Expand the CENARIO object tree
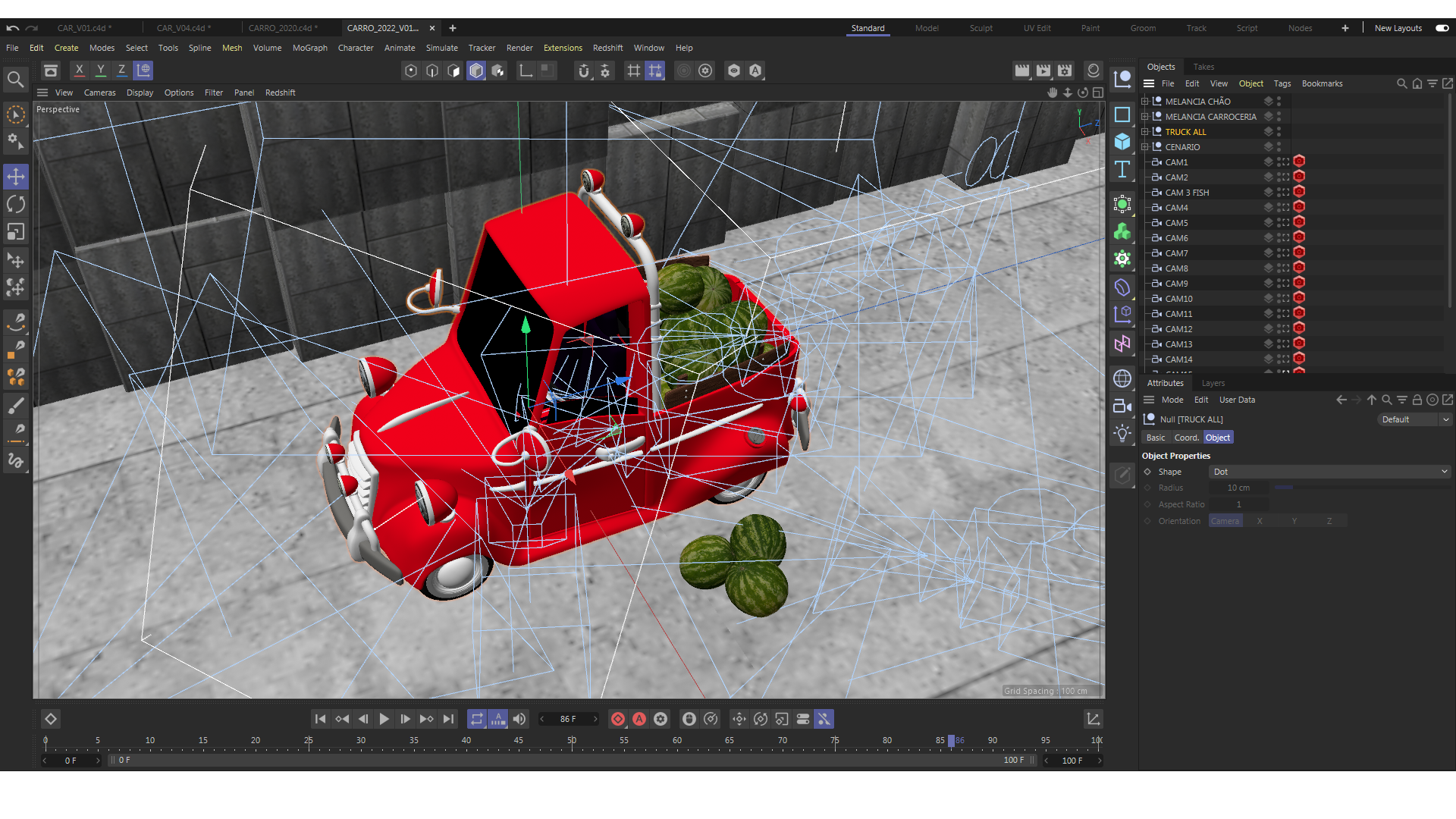The width and height of the screenshot is (1456, 819). click(1145, 147)
